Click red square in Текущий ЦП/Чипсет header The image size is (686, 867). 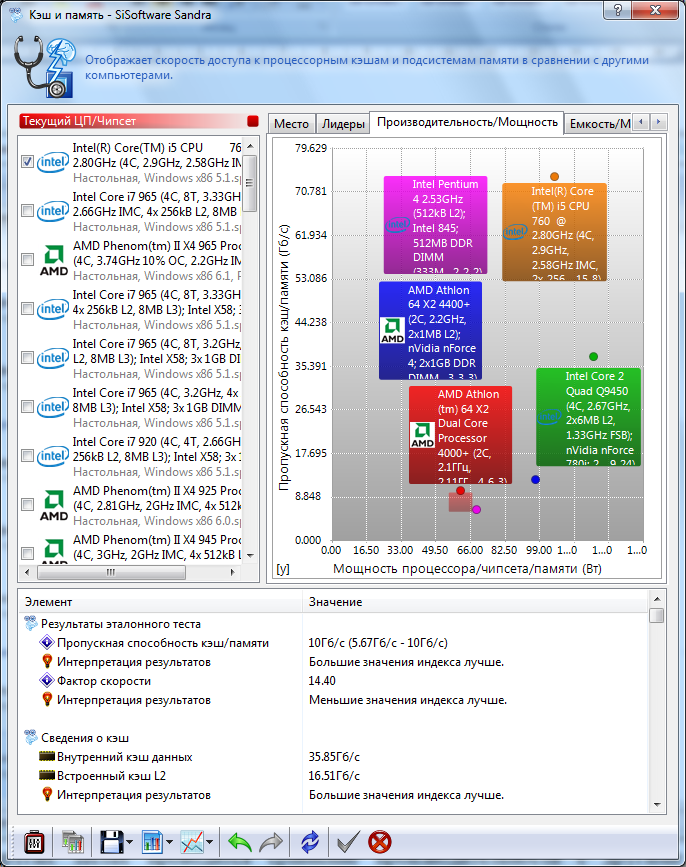pos(253,121)
